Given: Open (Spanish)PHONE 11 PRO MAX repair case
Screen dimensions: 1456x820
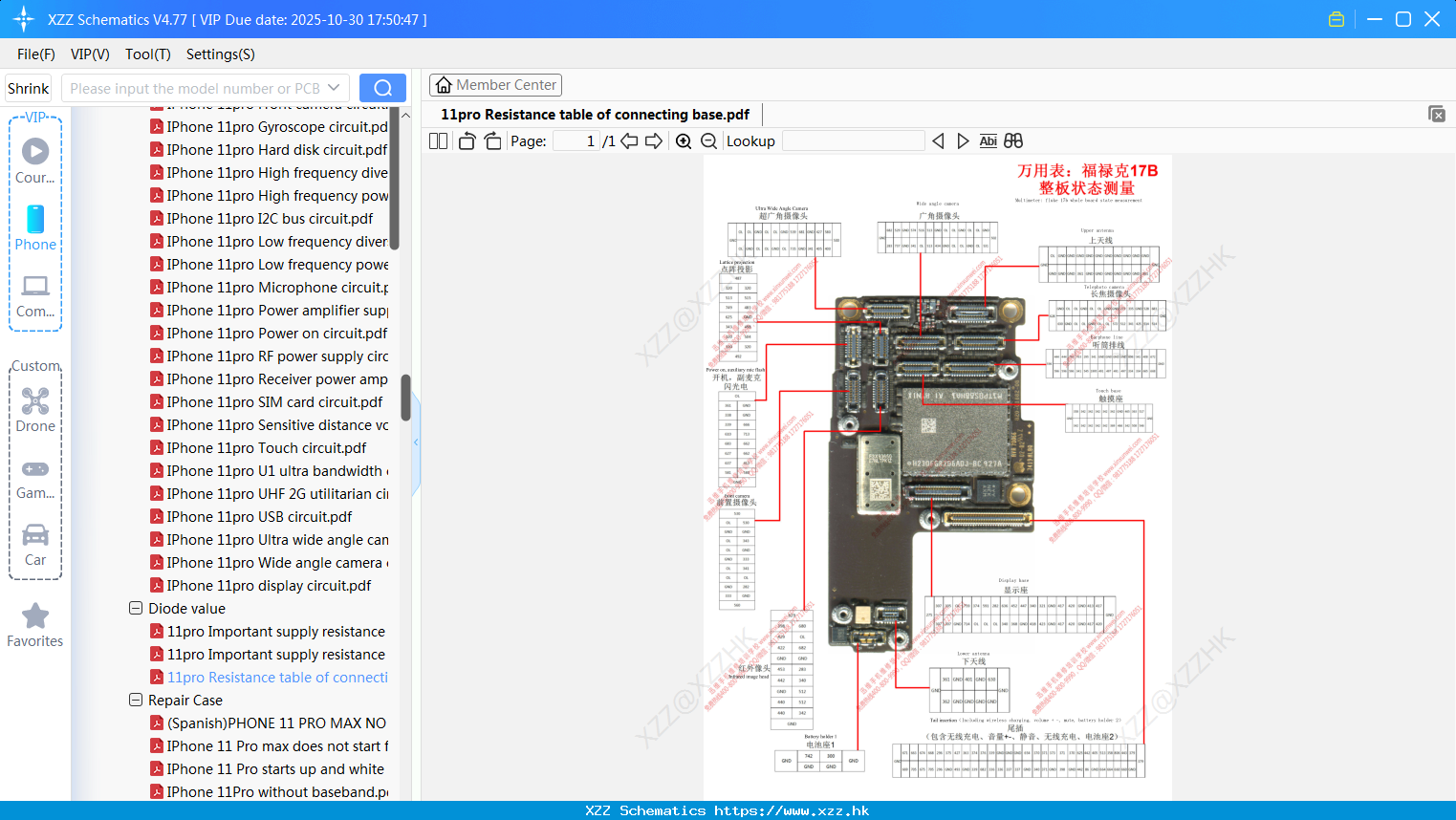Looking at the screenshot, I should (269, 723).
